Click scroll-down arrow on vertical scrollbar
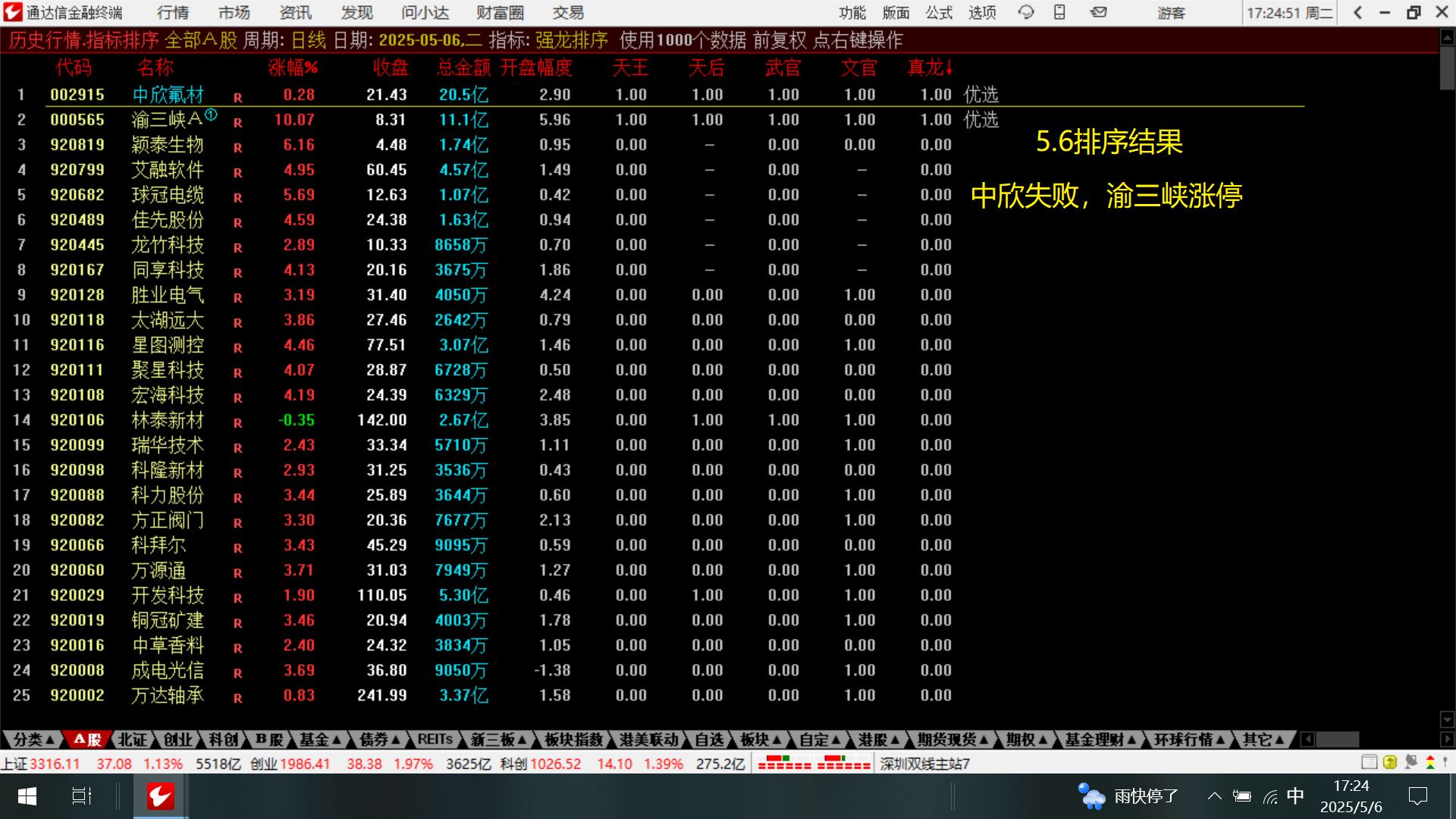The image size is (1456, 819). tap(1447, 719)
